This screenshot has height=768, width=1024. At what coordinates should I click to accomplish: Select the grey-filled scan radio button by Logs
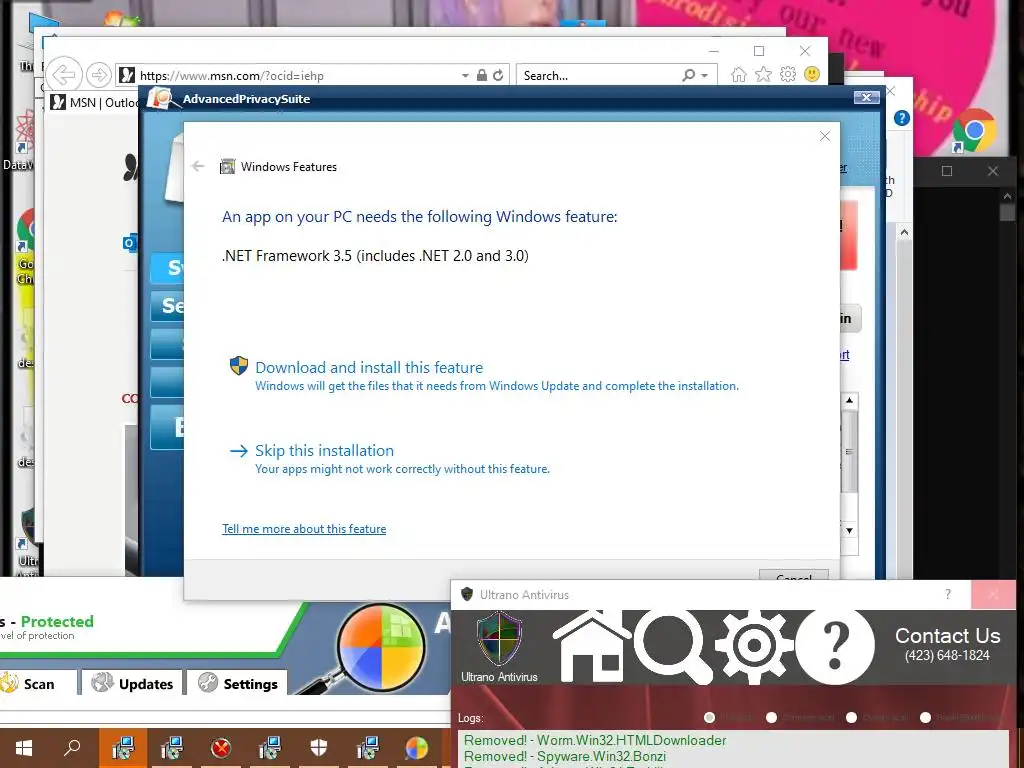709,718
